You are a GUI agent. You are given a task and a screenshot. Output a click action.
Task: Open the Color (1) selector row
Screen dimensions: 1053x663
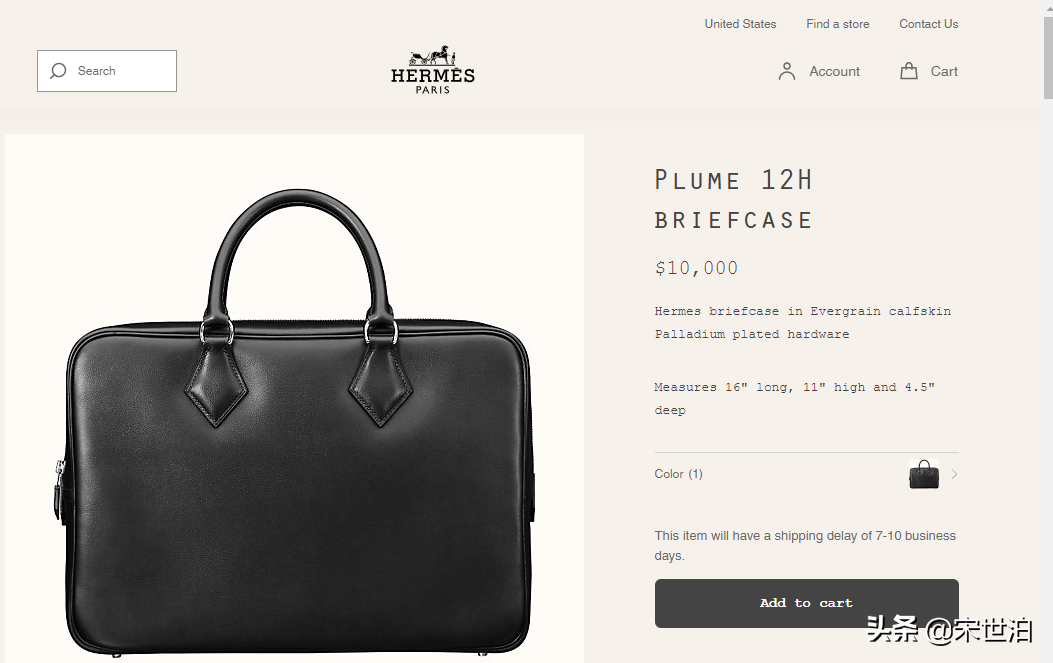tap(807, 474)
